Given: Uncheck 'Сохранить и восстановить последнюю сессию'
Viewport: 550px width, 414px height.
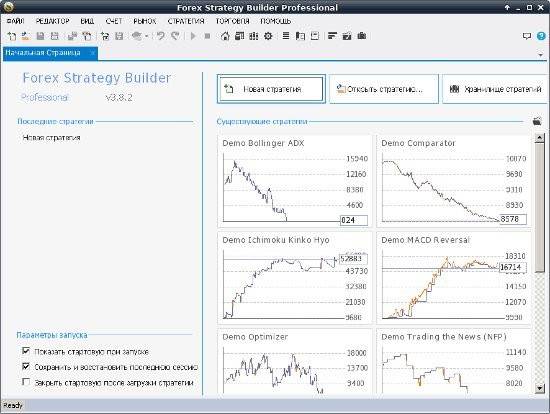Looking at the screenshot, I should (26, 366).
